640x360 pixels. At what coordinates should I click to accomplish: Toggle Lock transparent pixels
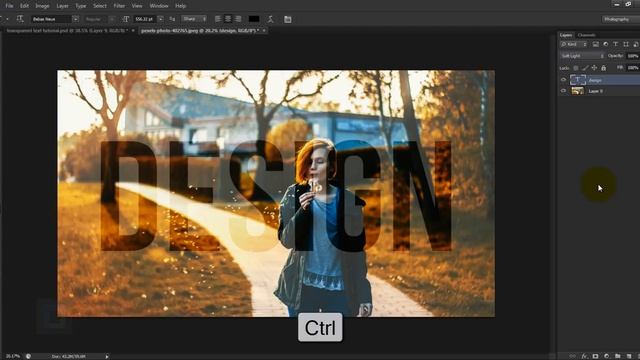pos(576,68)
